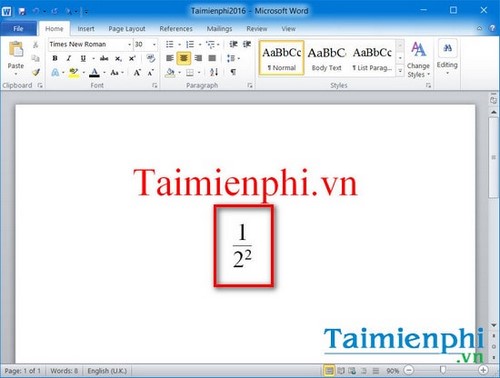Toggle Bold formatting
Viewport: 500px width, 378px height.
(55, 58)
